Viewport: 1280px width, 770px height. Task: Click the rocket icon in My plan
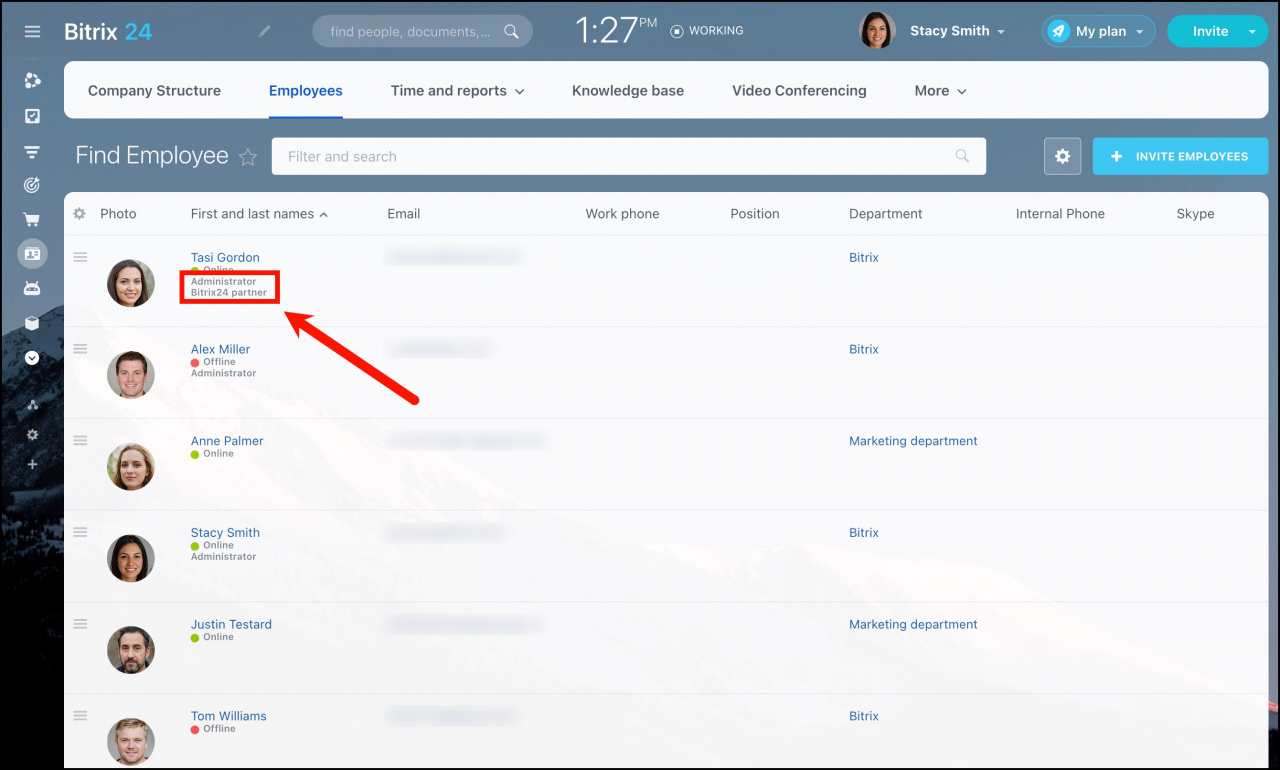1058,31
